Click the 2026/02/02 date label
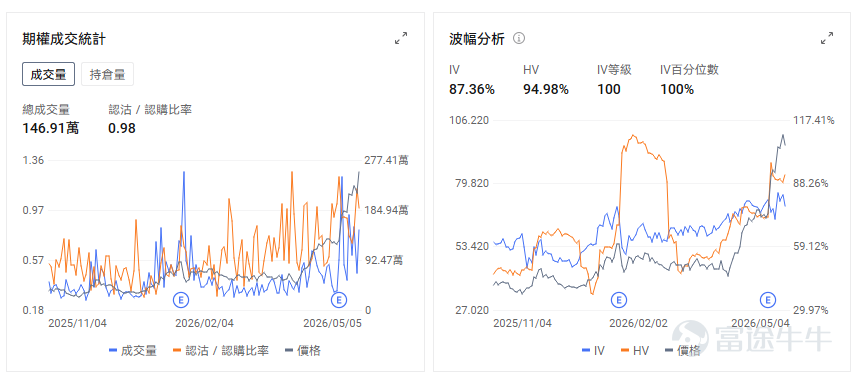The height and width of the screenshot is (375, 852). tap(638, 323)
